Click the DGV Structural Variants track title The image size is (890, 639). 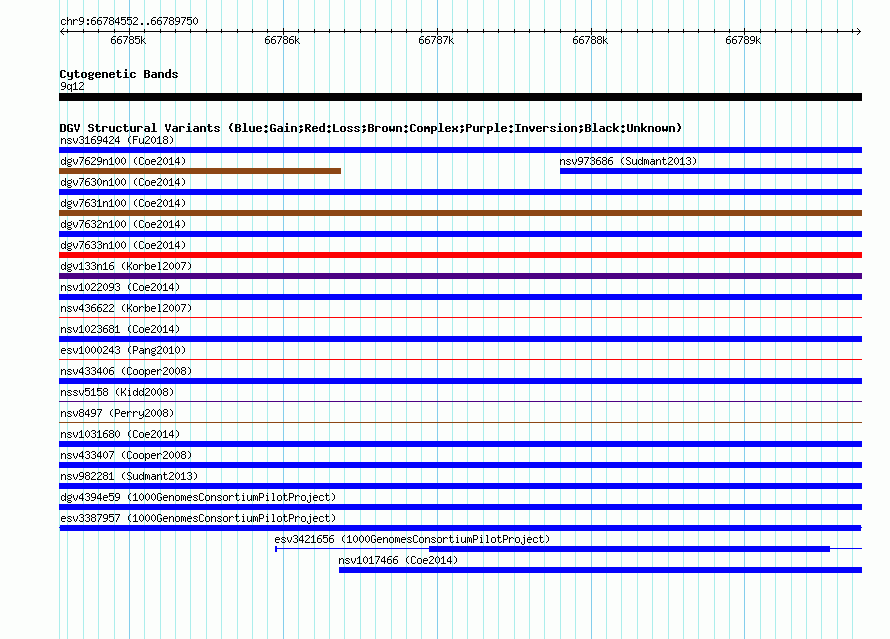click(x=371, y=128)
